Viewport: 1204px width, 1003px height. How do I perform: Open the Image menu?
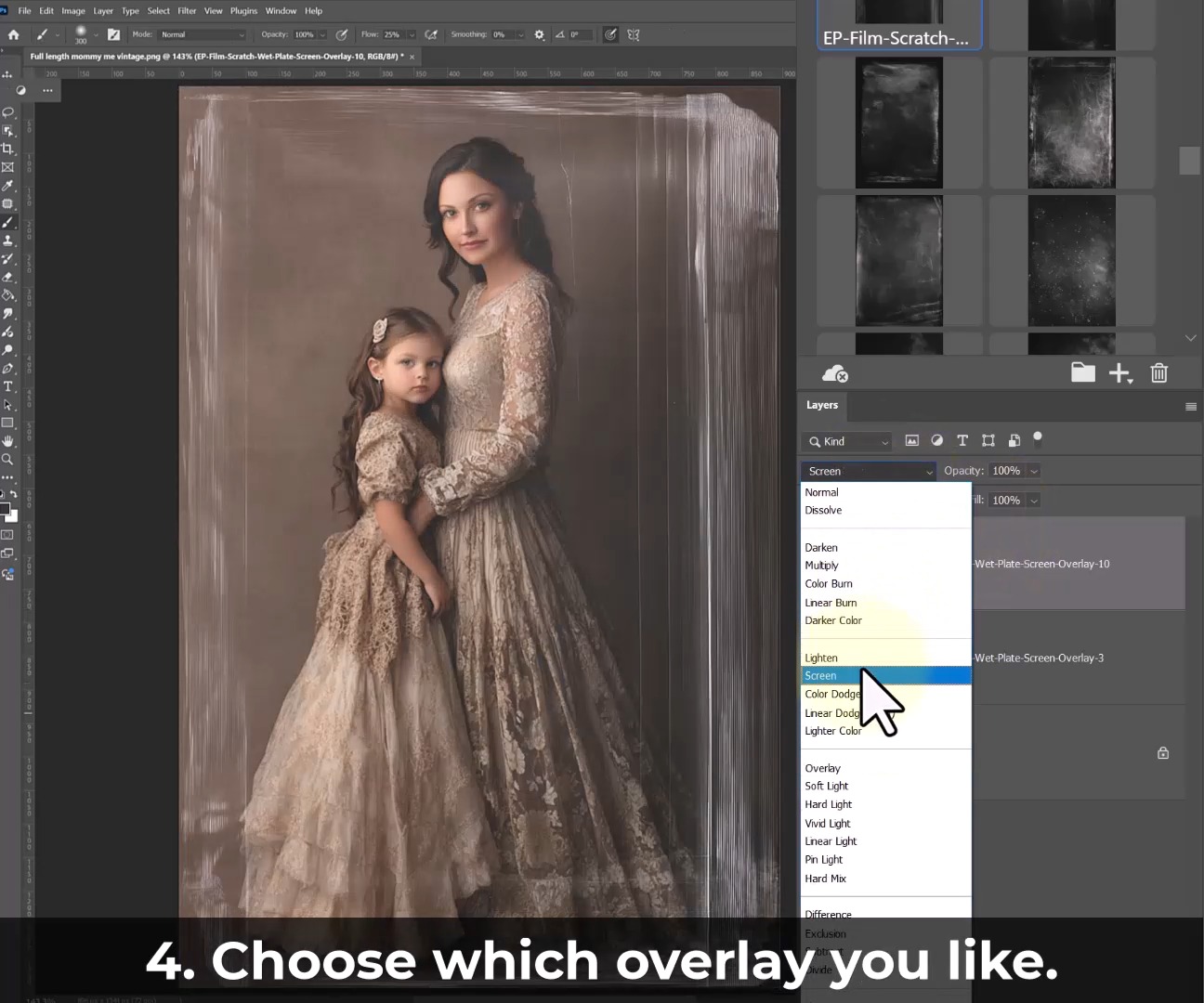pos(73,11)
